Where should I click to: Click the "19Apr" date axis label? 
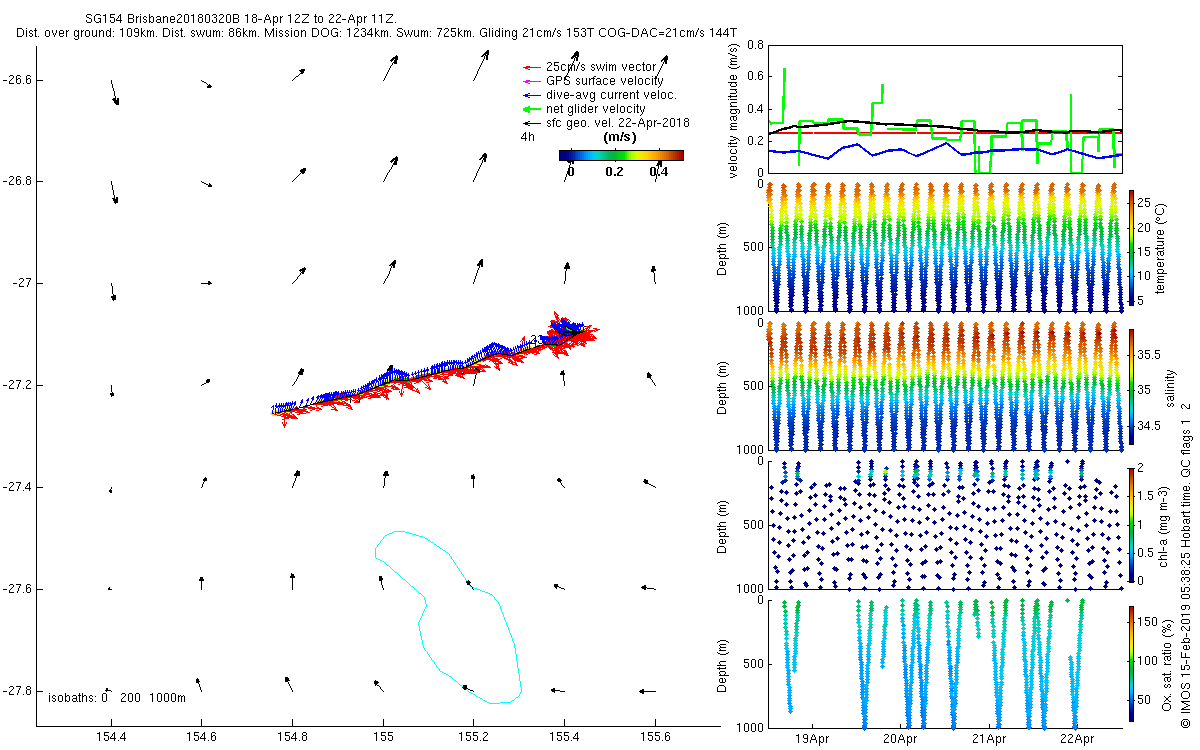[811, 739]
